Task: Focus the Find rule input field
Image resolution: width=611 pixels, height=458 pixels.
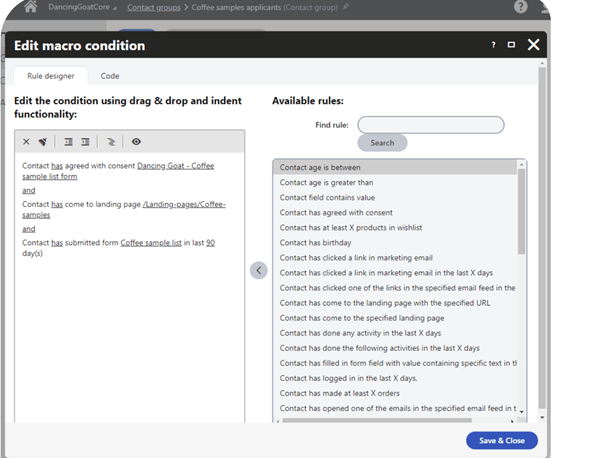Action: point(431,125)
